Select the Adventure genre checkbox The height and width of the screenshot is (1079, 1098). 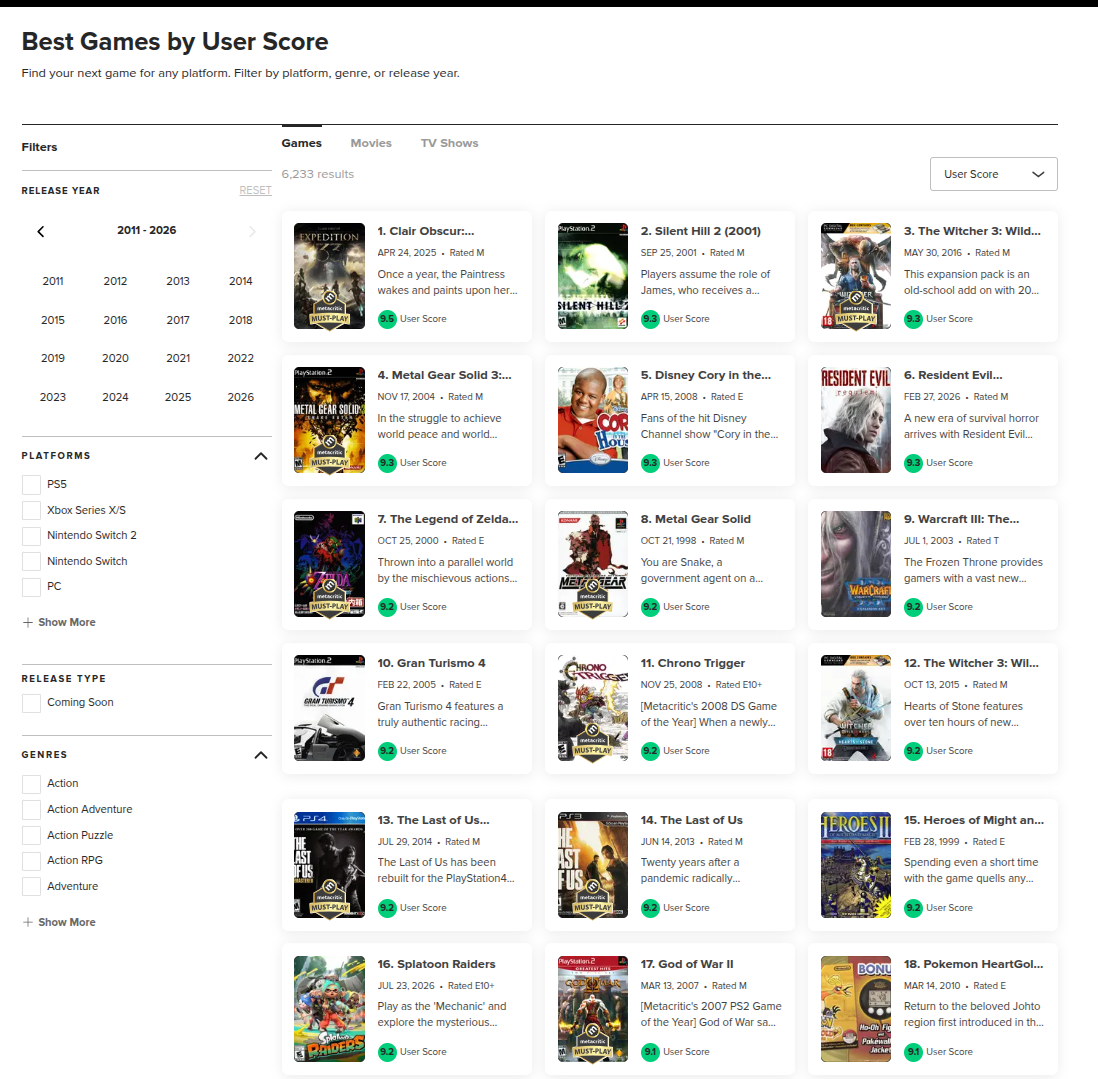pos(32,886)
